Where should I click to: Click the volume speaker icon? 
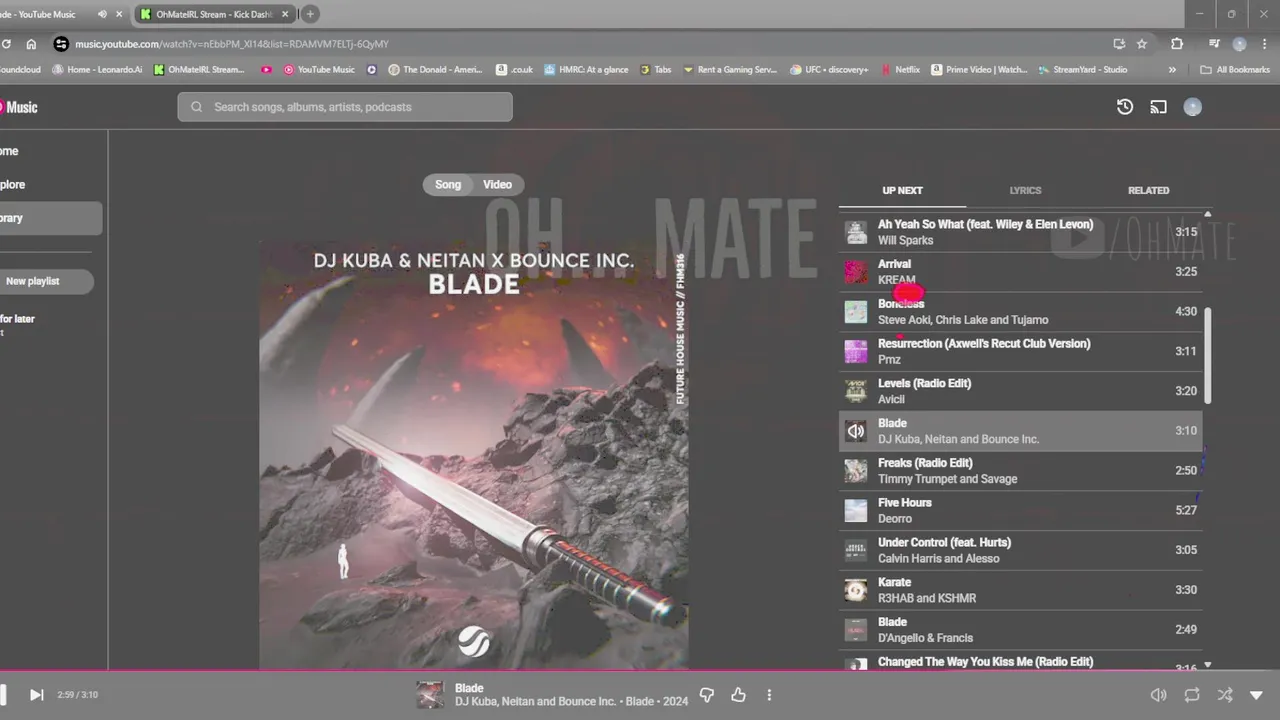pos(1158,695)
